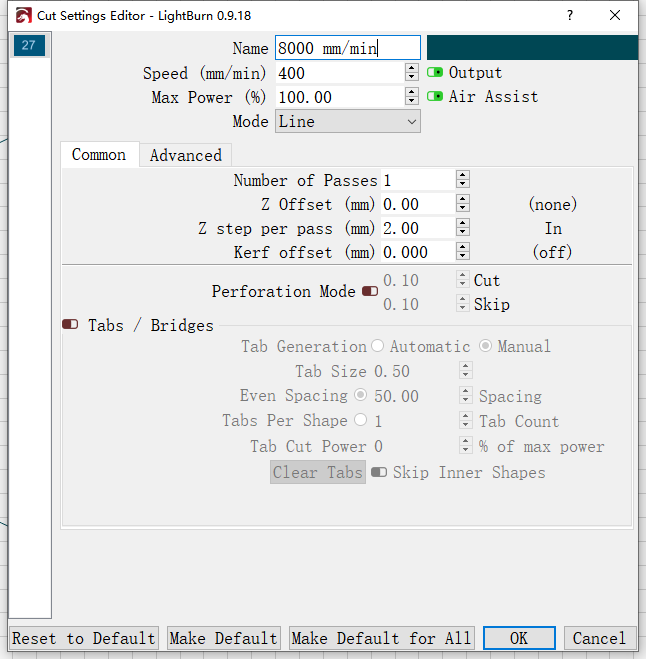Toggle the Skip Inner Shapes switch
The height and width of the screenshot is (659, 646).
379,472
